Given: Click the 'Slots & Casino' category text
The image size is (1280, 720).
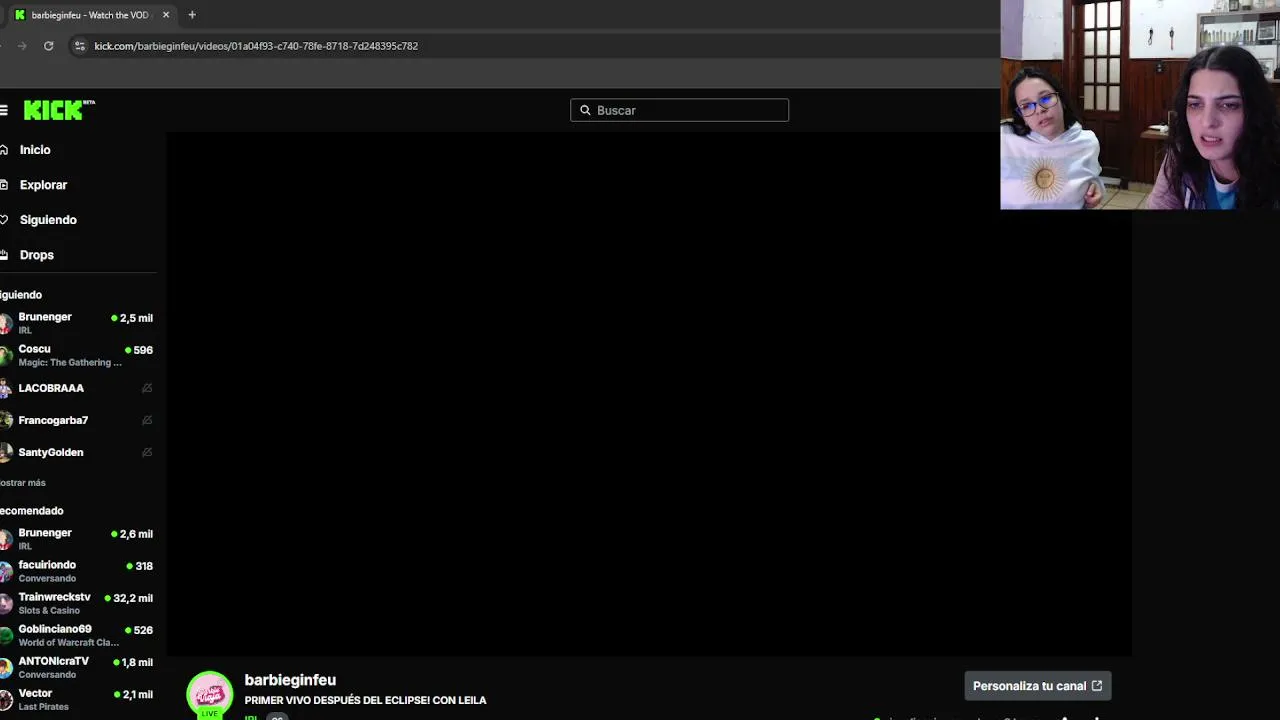Looking at the screenshot, I should [x=49, y=611].
